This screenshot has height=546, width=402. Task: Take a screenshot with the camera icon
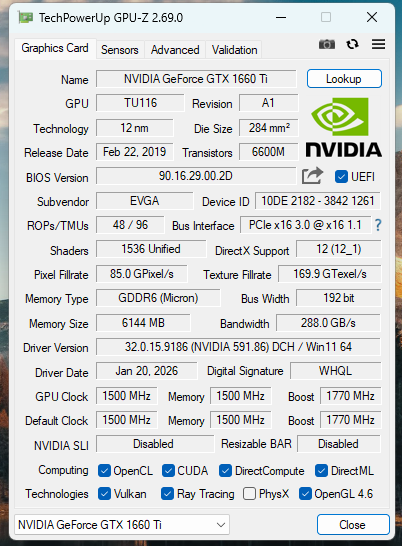(327, 44)
